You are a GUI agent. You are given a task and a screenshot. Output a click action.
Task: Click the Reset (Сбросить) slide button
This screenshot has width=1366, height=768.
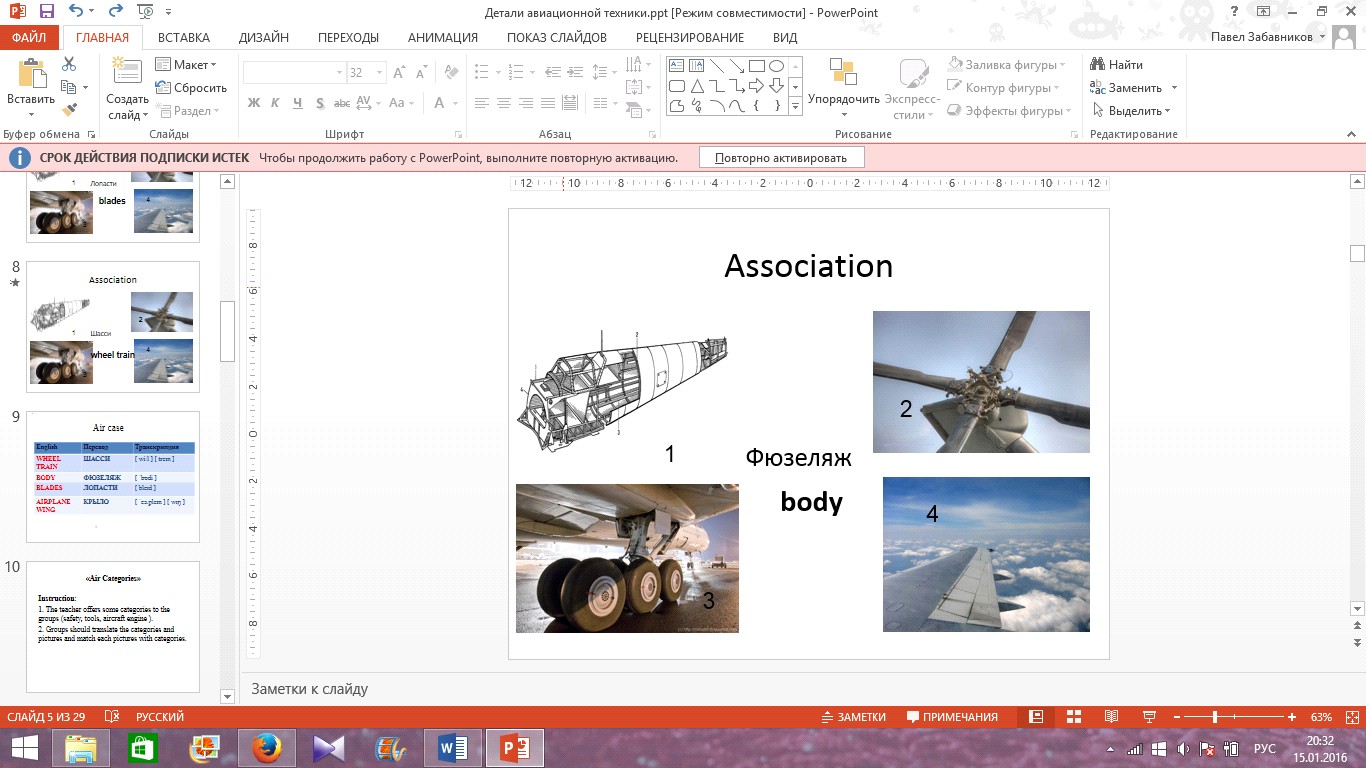pos(191,88)
